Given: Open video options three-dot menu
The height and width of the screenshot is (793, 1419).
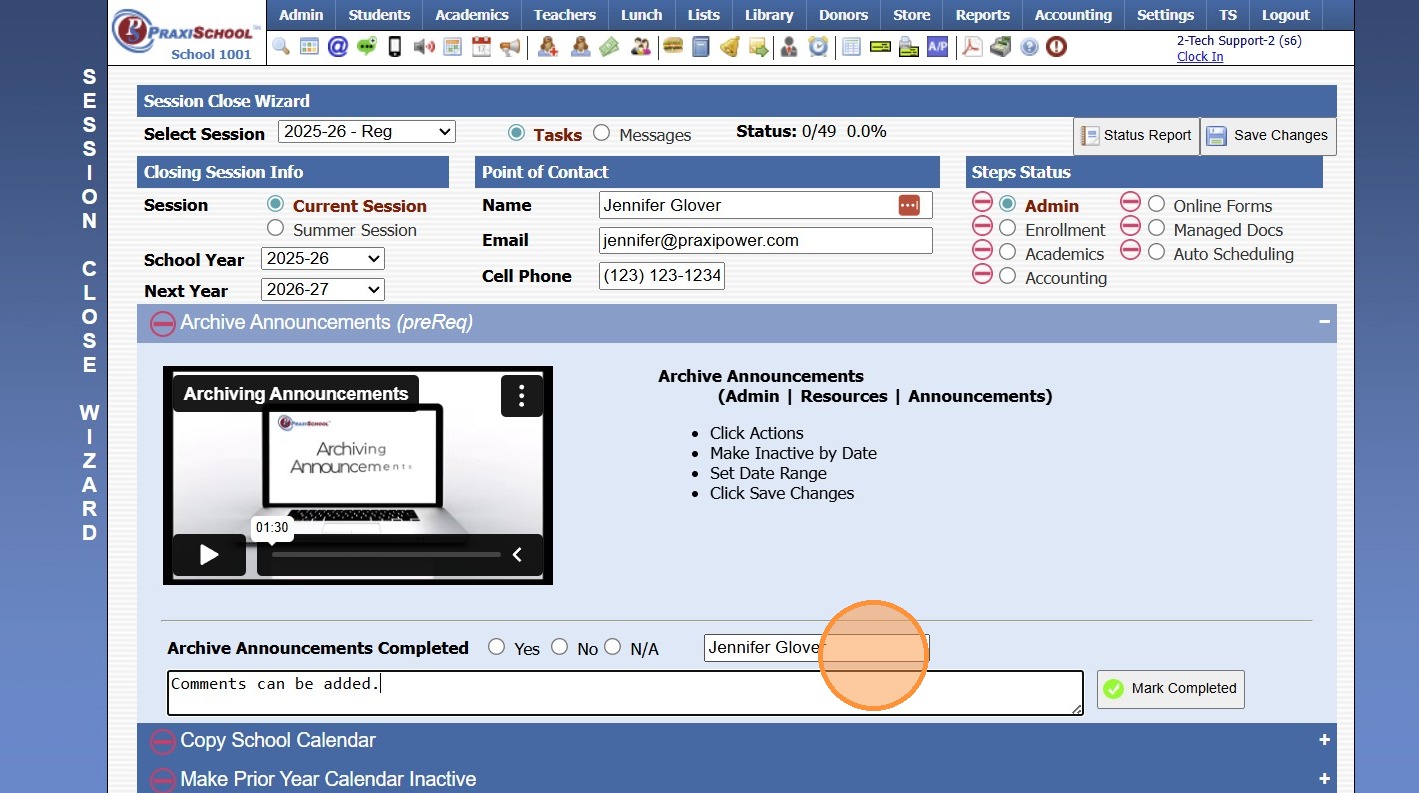Looking at the screenshot, I should 521,395.
